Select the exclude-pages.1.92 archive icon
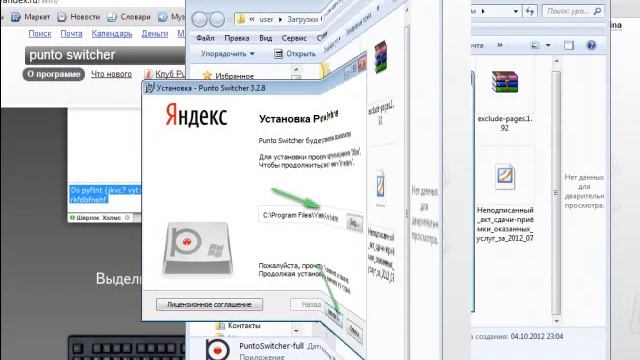The image size is (640, 360). coord(505,82)
